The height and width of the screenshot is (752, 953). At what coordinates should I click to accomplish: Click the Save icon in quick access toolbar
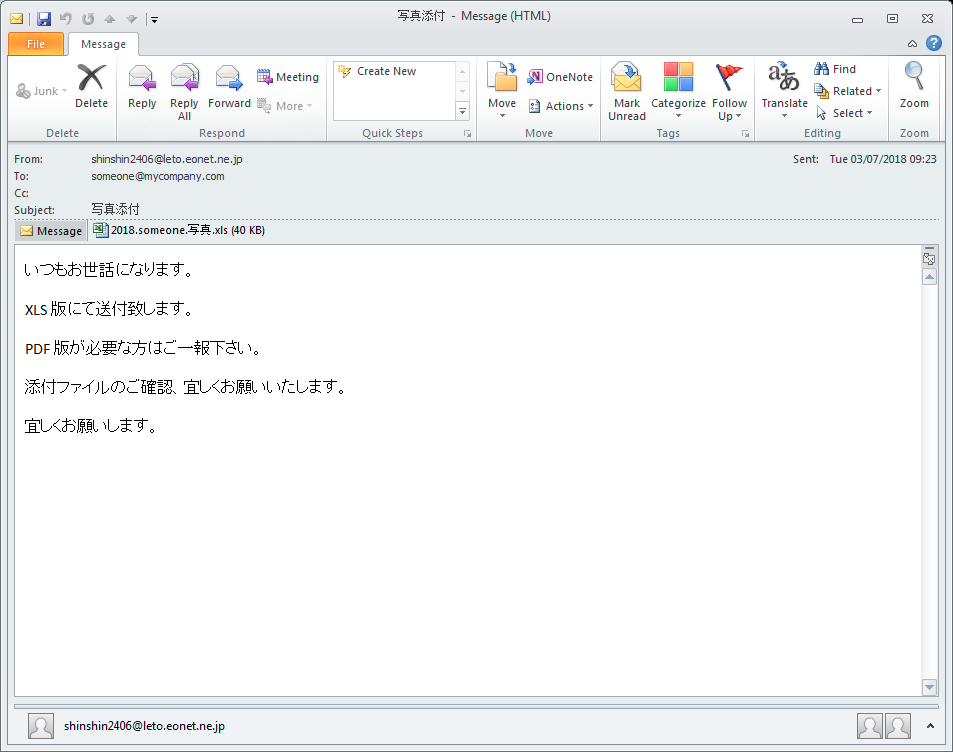point(44,19)
